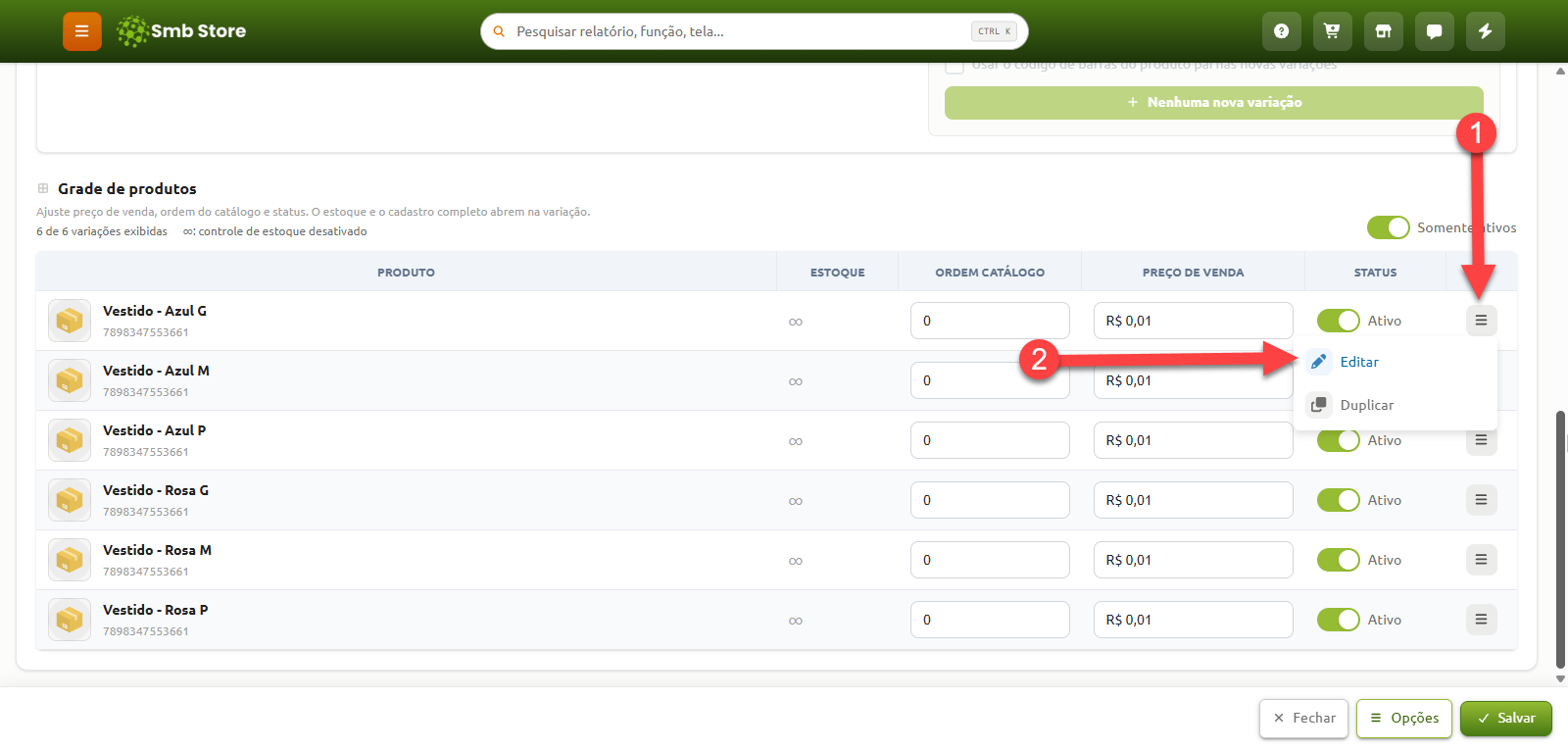This screenshot has width=1568, height=750.
Task: Click catalog order field for Vestido - Rosa P
Action: tap(990, 620)
